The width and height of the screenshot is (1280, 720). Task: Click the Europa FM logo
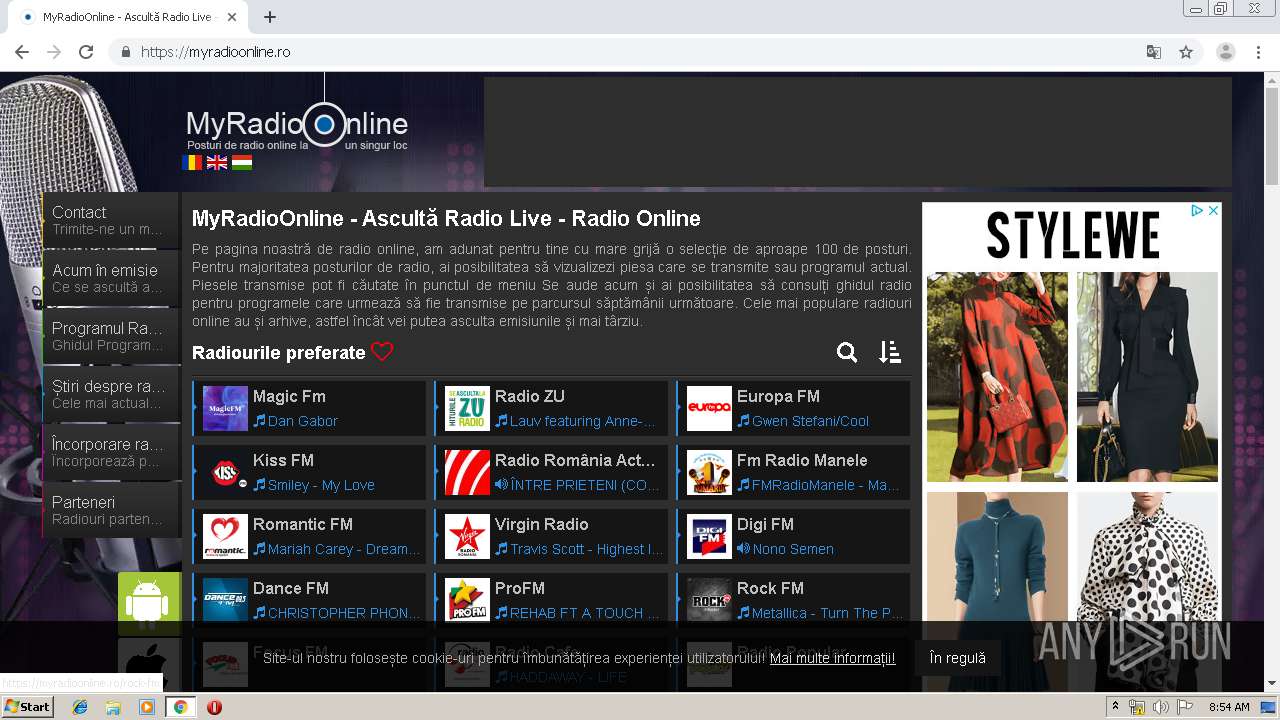(x=709, y=409)
